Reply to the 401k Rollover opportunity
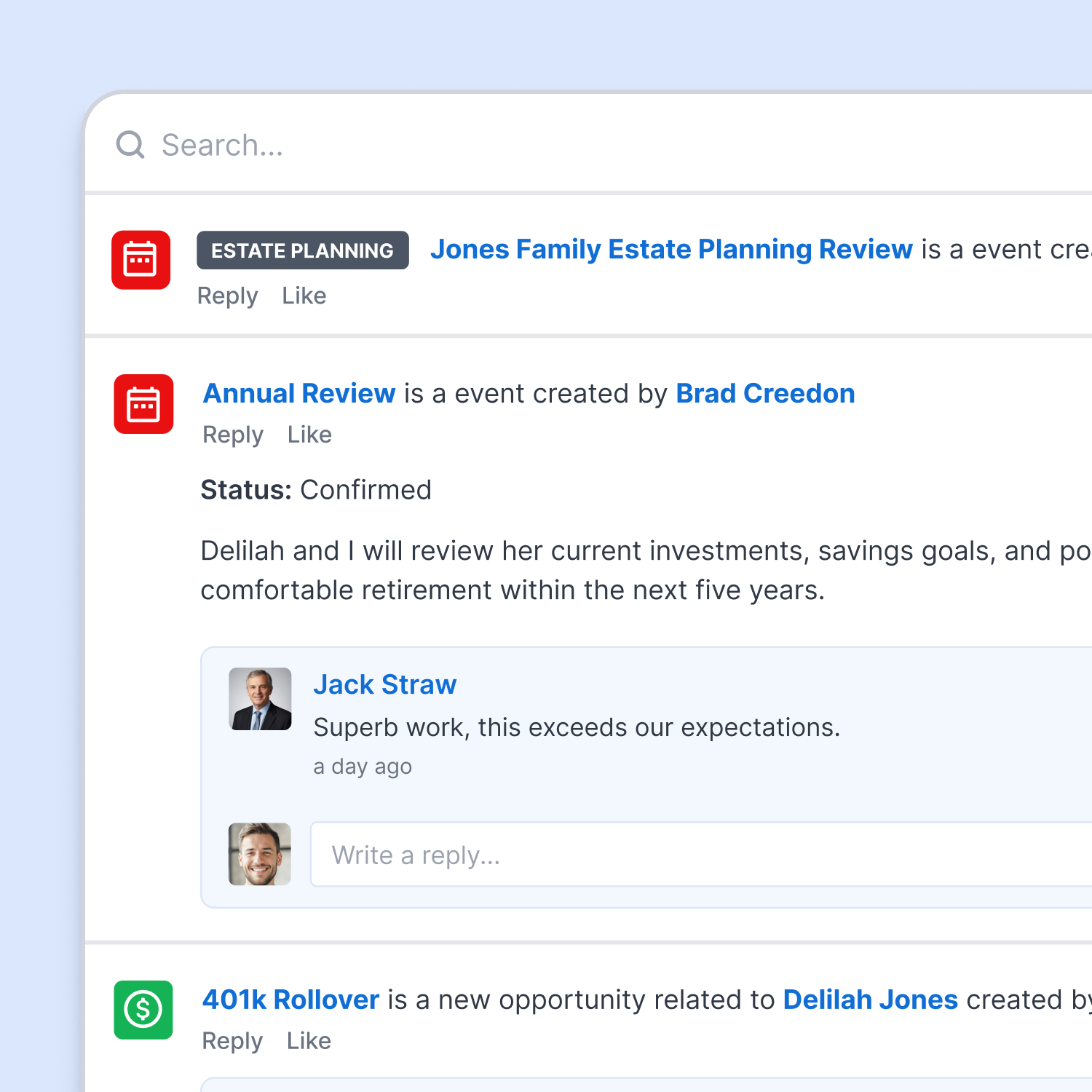 coord(232,1041)
